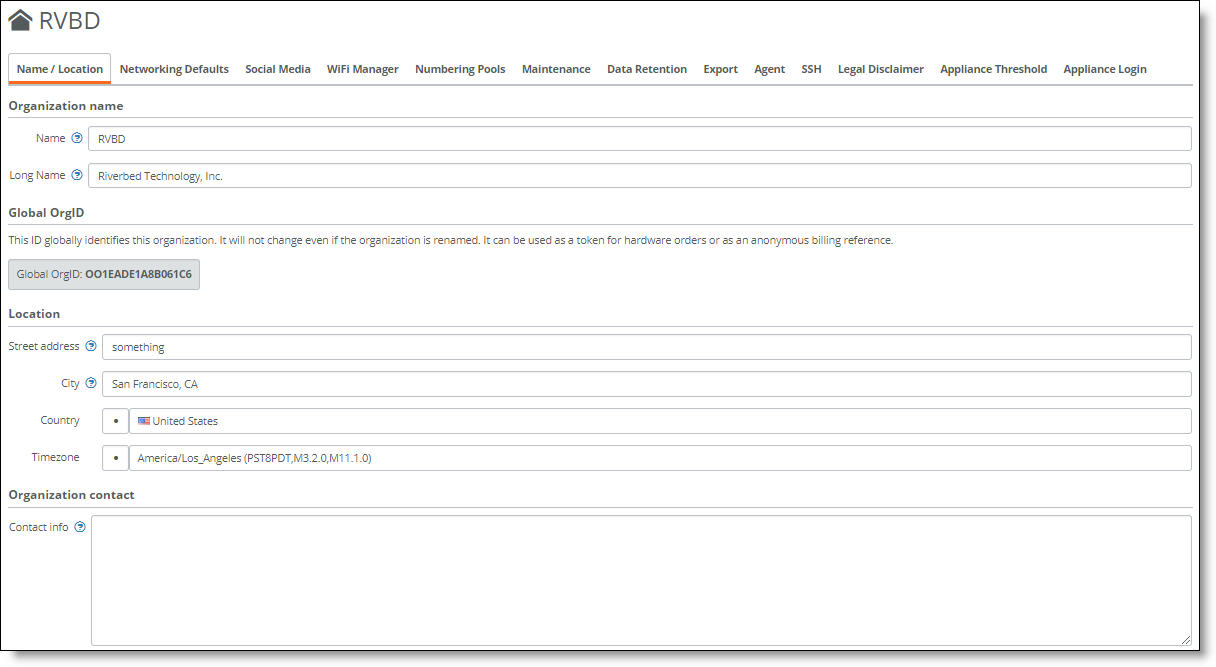
Task: Open help icon next to Street address
Action: point(91,346)
